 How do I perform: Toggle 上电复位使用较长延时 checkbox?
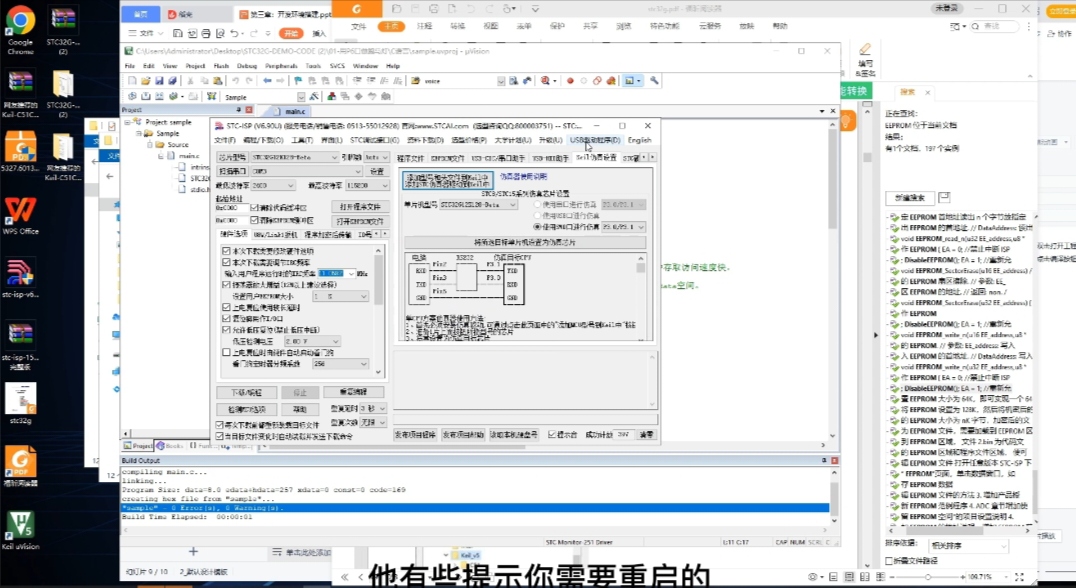click(x=226, y=307)
